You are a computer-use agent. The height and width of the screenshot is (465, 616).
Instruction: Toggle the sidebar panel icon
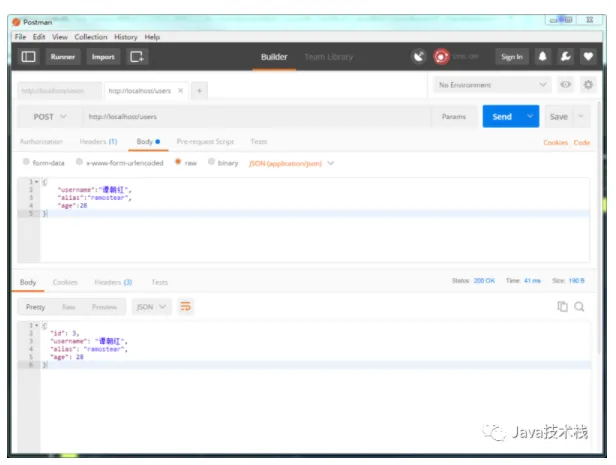coord(28,57)
